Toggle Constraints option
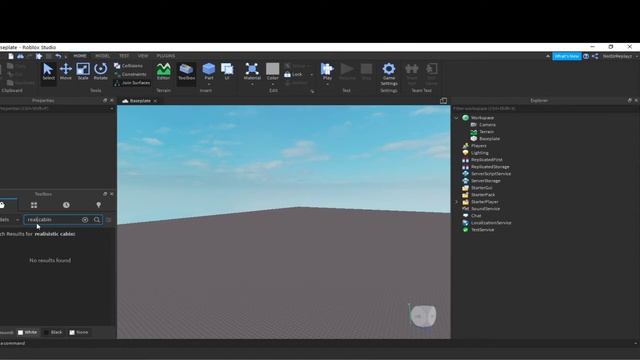This screenshot has height=360, width=640. (x=130, y=74)
